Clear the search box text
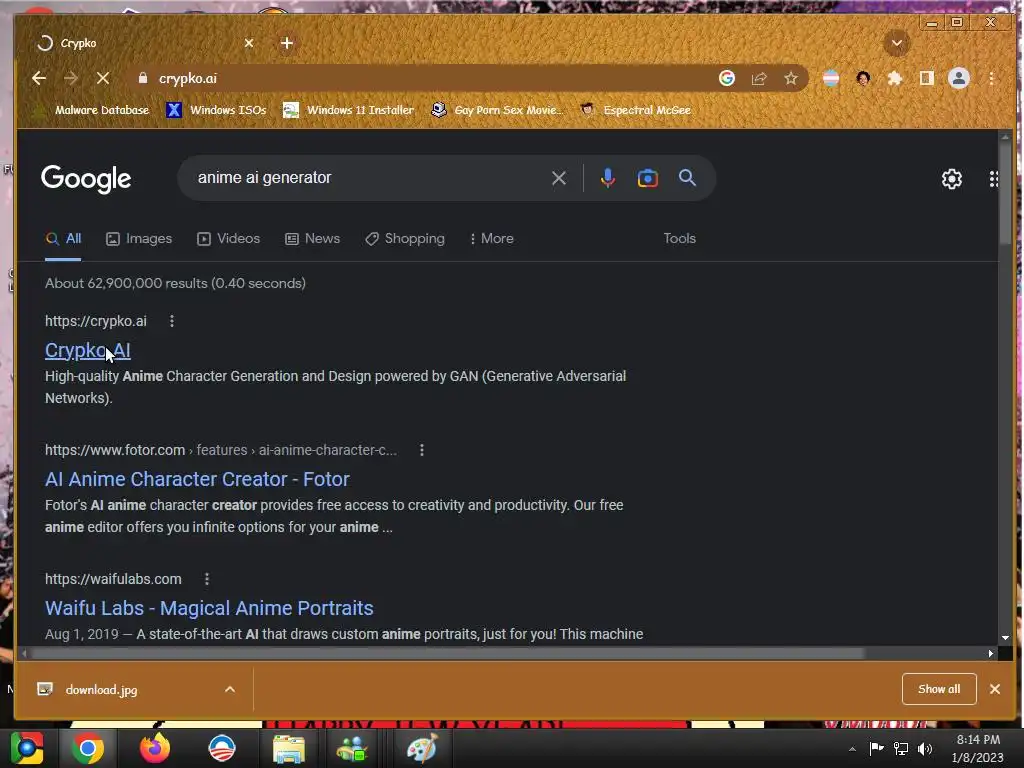Viewport: 1024px width, 768px height. [x=558, y=178]
